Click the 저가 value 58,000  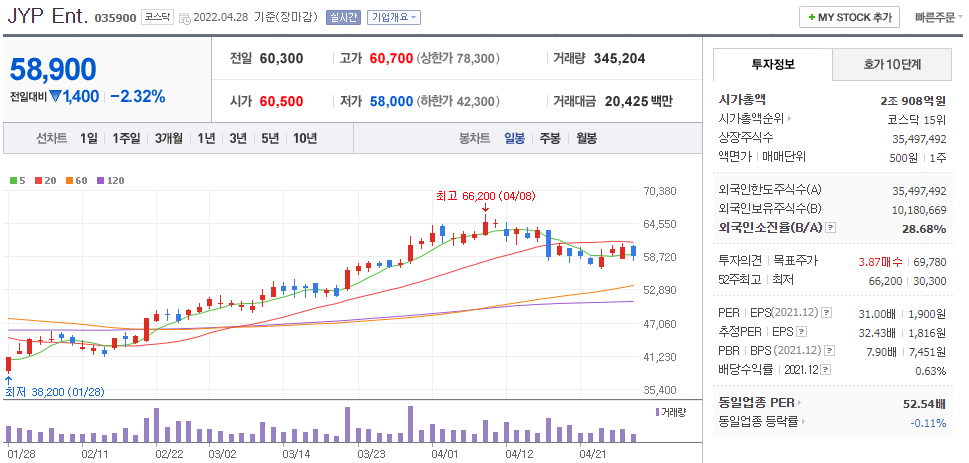pyautogui.click(x=391, y=101)
